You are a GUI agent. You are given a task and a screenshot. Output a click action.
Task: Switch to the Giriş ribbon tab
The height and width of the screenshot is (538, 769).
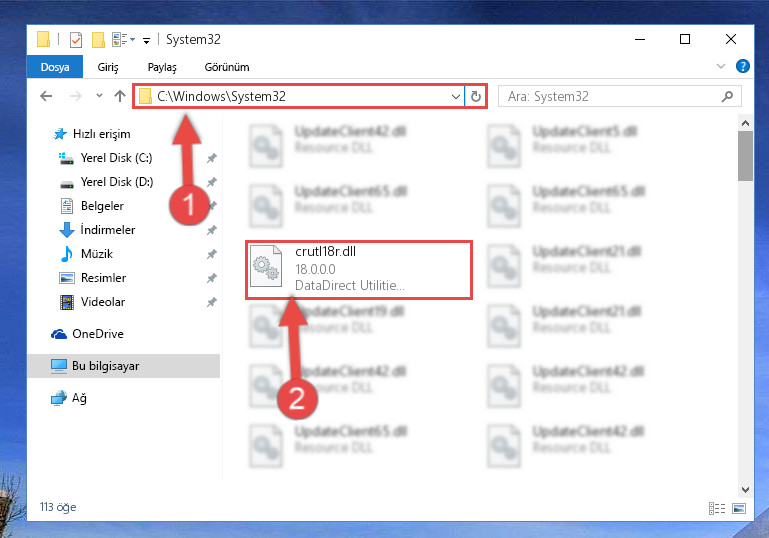coord(107,67)
